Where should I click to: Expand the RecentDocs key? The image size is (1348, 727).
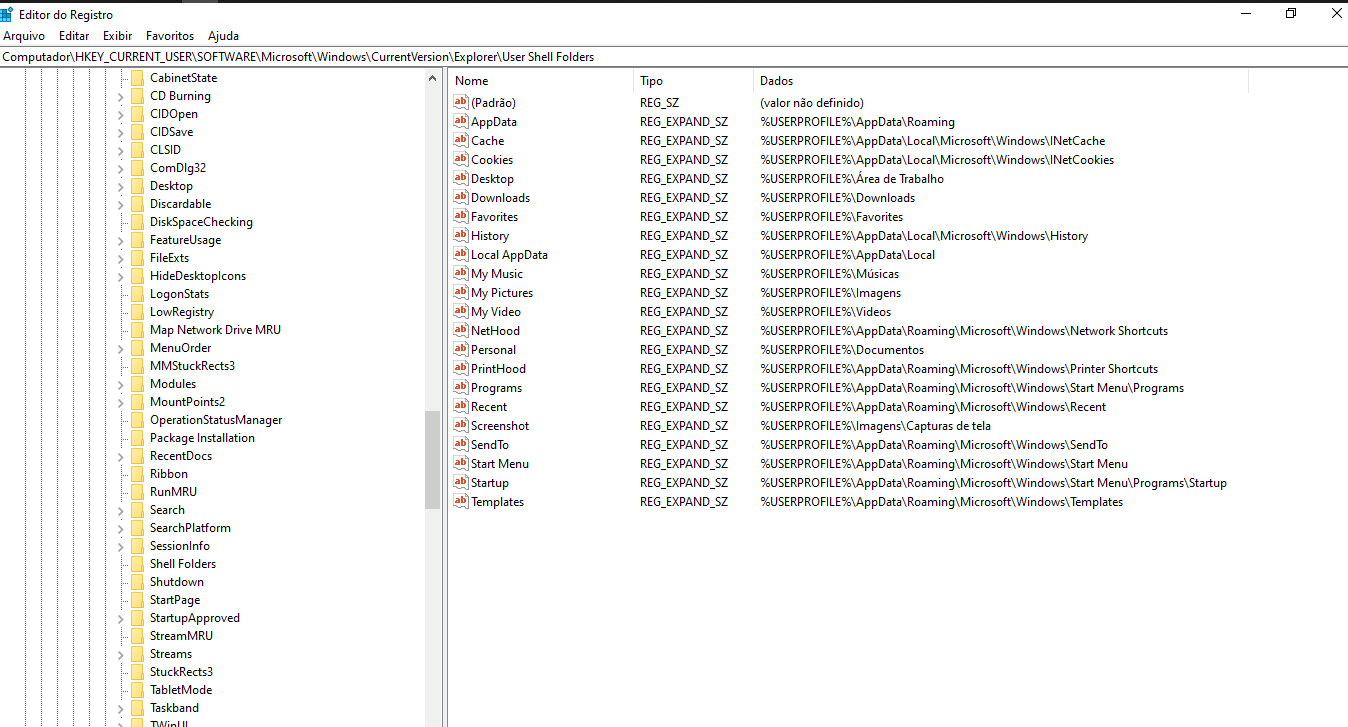[121, 456]
